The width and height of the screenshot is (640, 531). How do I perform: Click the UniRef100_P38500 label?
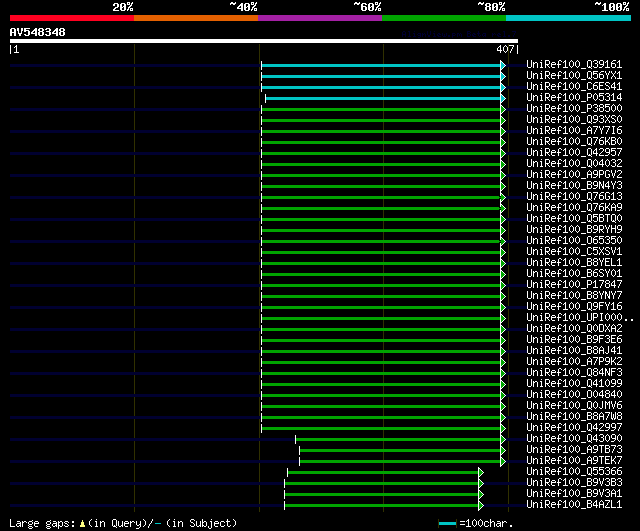tap(574, 109)
